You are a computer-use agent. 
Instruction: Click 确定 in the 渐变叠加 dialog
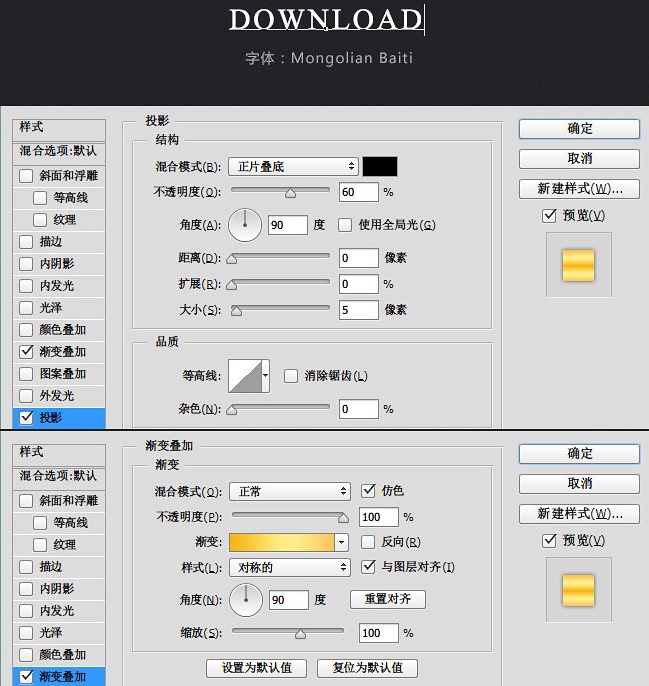(x=579, y=454)
